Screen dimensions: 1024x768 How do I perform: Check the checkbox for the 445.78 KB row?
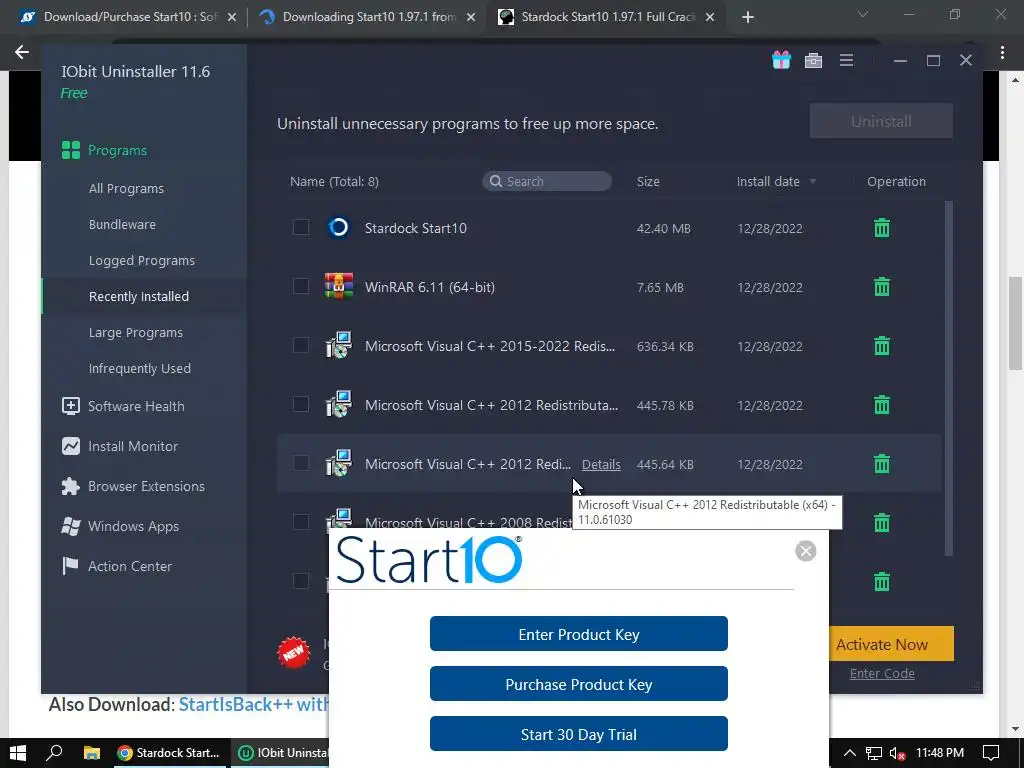(x=300, y=404)
